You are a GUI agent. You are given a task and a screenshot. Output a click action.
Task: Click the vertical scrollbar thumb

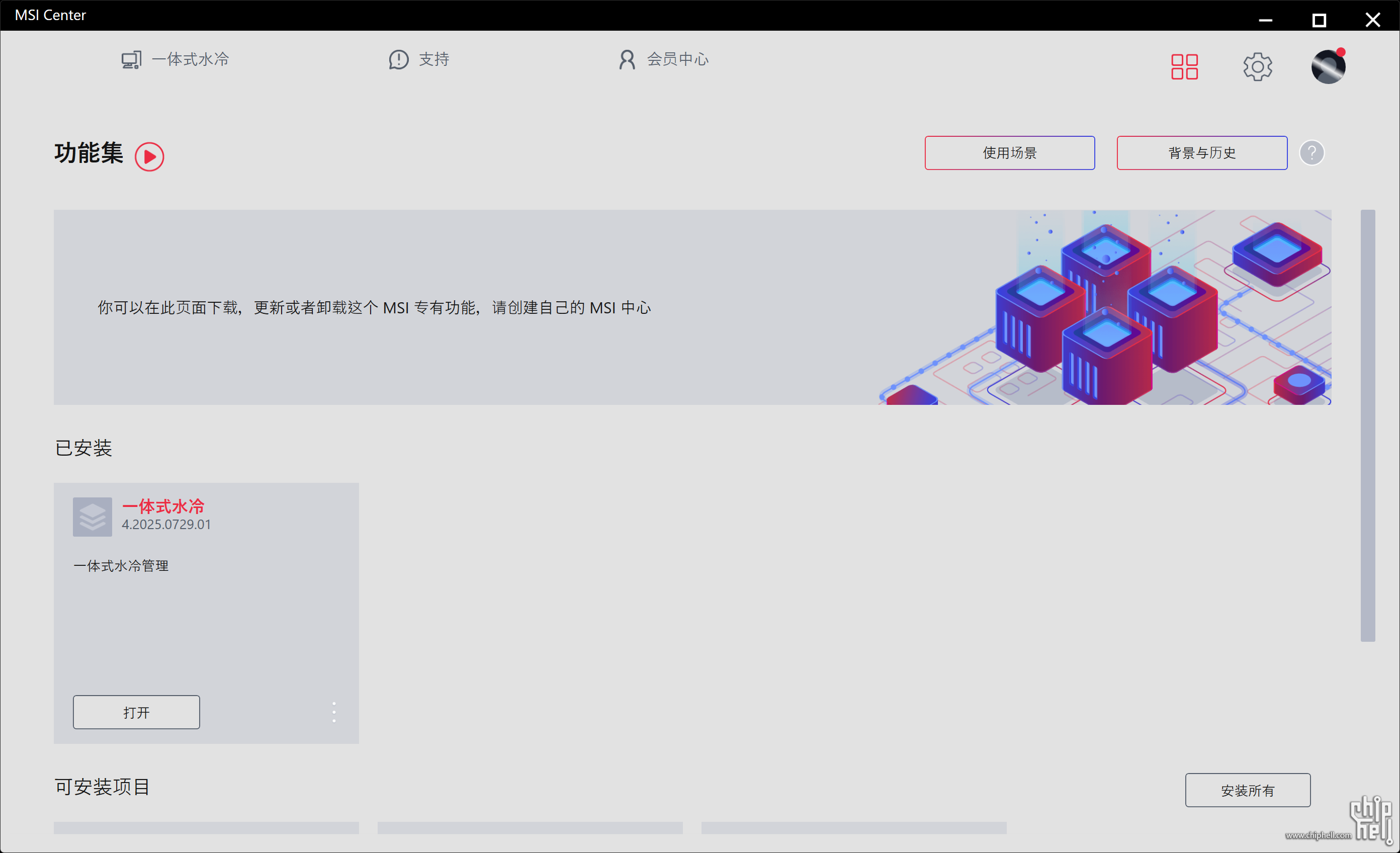(x=1368, y=425)
